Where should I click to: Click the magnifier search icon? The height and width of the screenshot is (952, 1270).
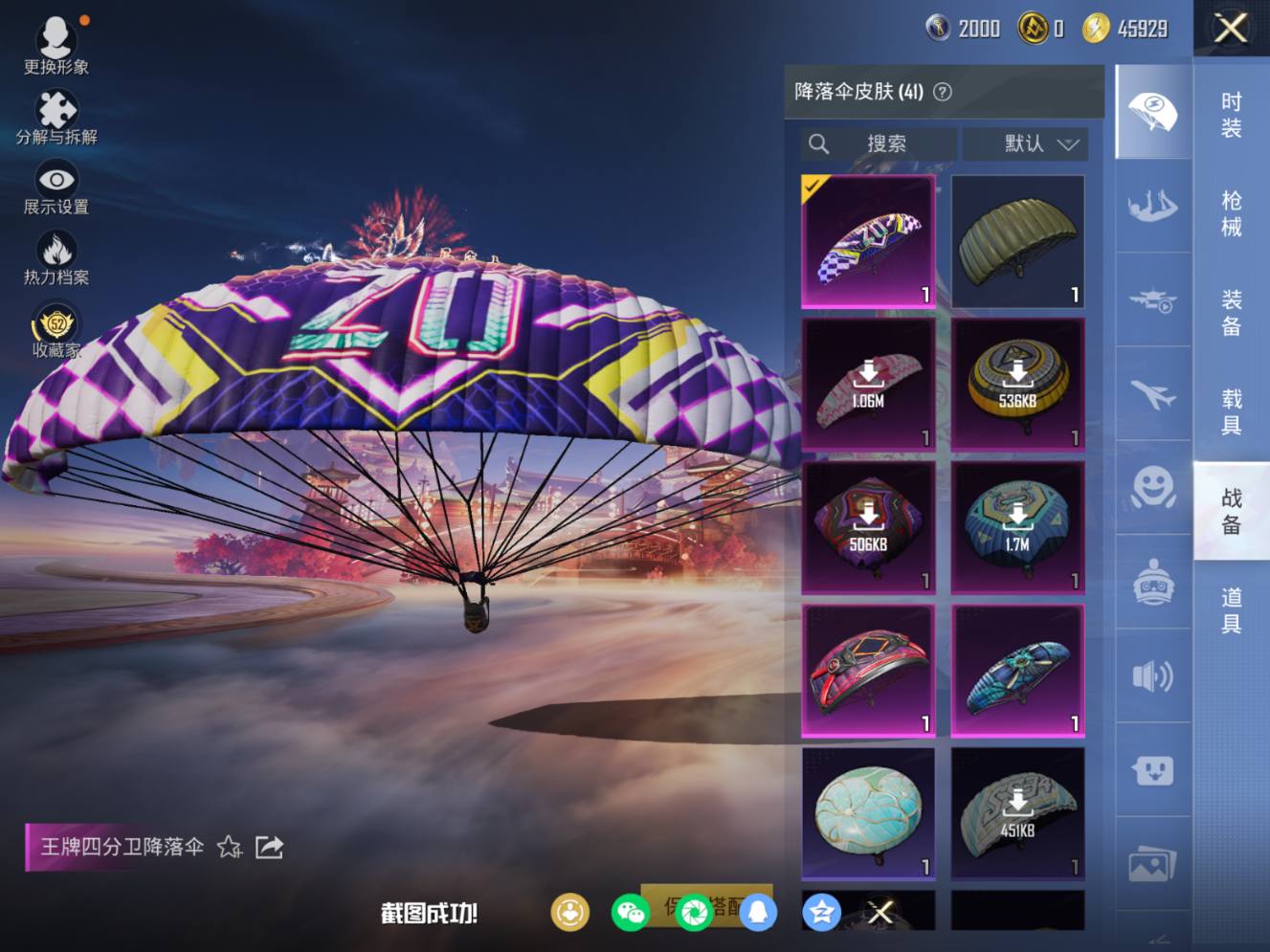click(818, 144)
